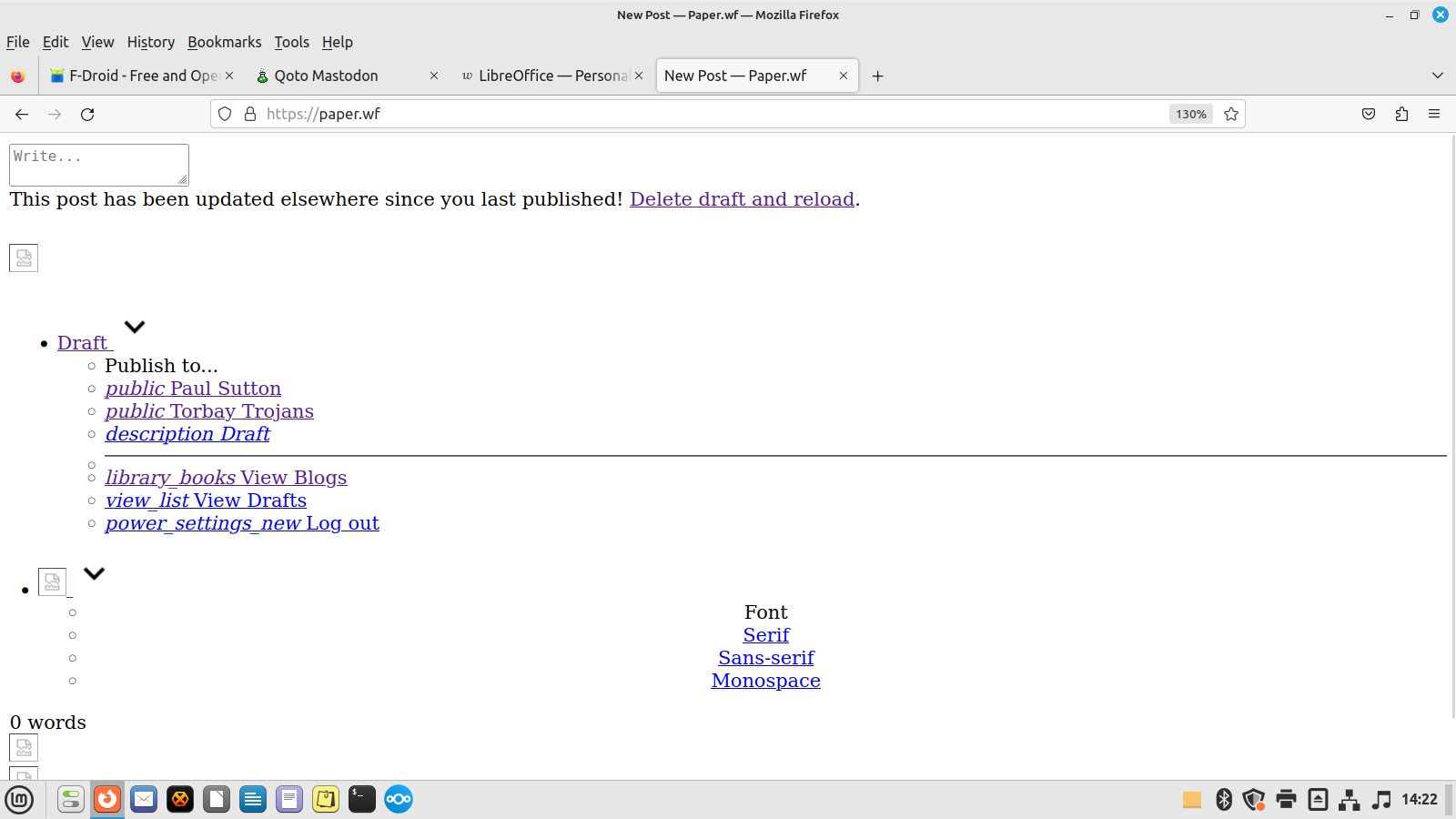Reset the 130% zoom level indicator

click(1190, 114)
